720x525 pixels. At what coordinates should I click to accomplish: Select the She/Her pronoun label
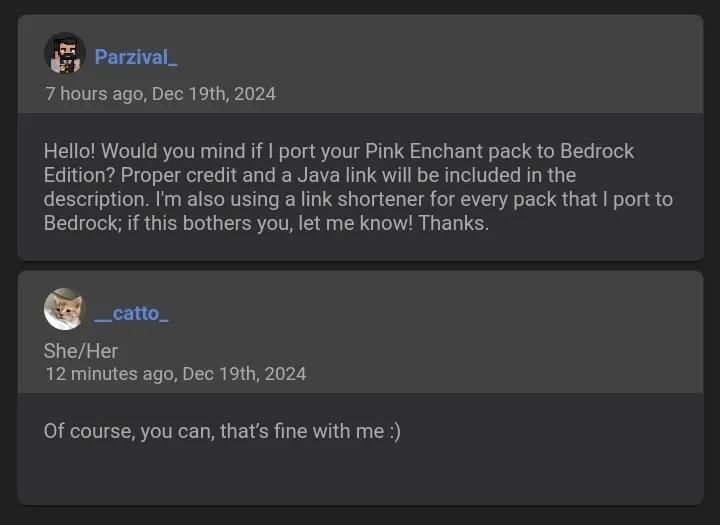pyautogui.click(x=81, y=351)
